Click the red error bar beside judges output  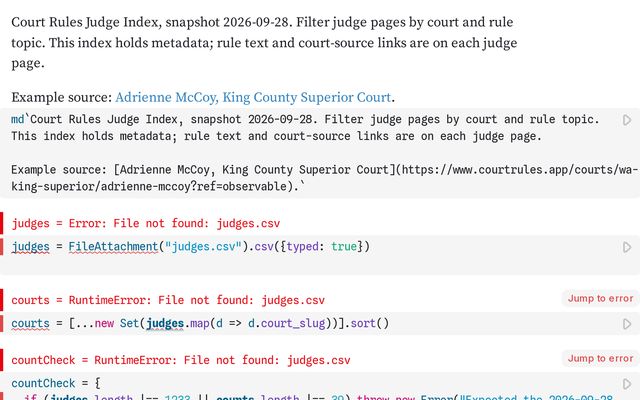2,224
